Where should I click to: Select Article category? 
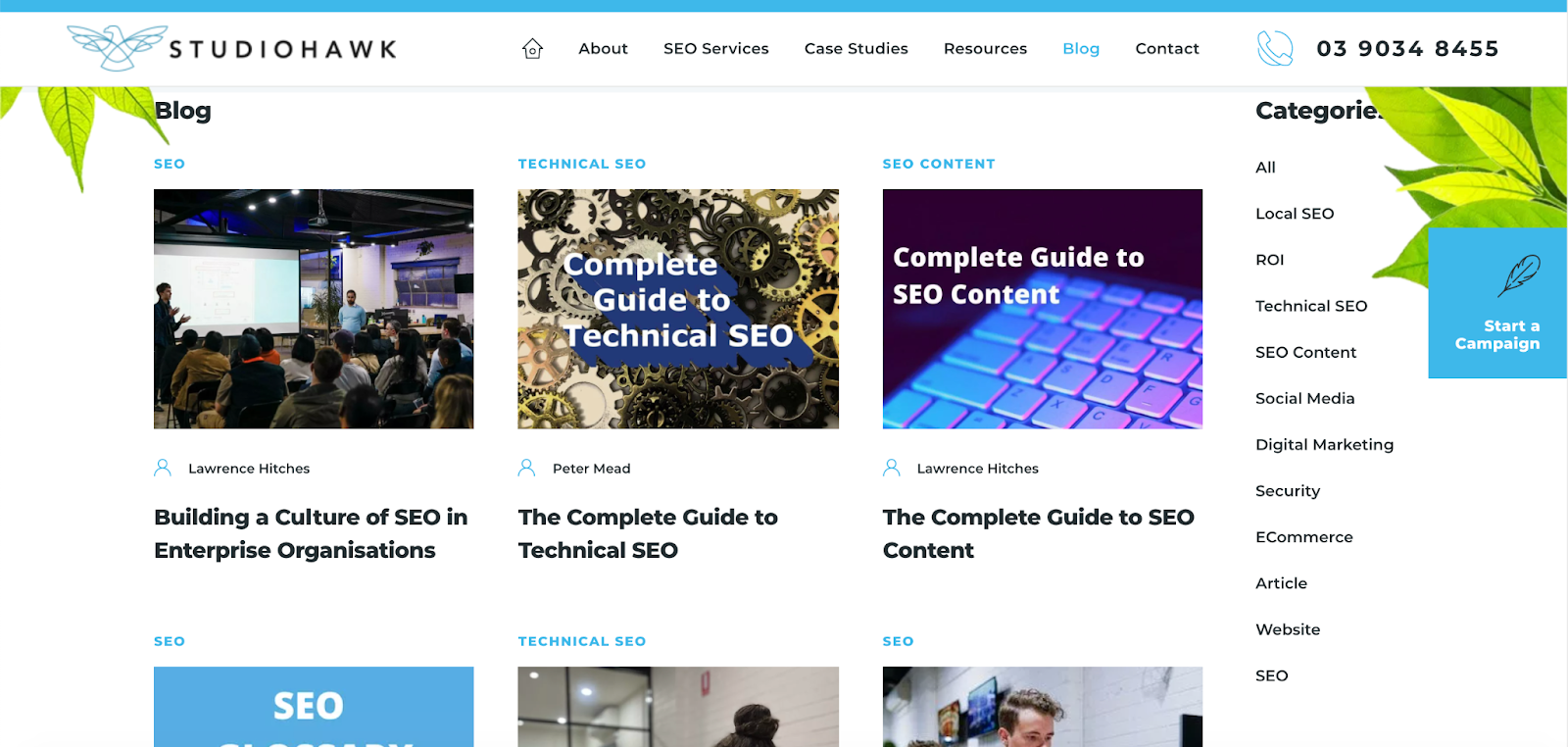tap(1281, 582)
